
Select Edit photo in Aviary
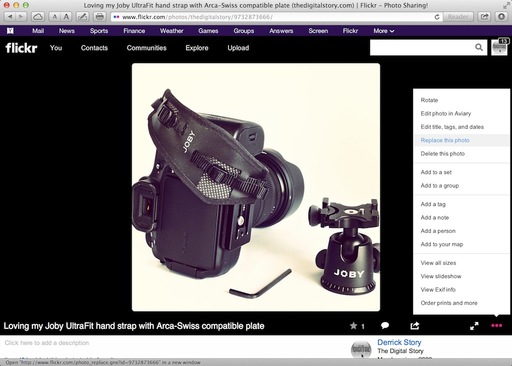pos(446,113)
